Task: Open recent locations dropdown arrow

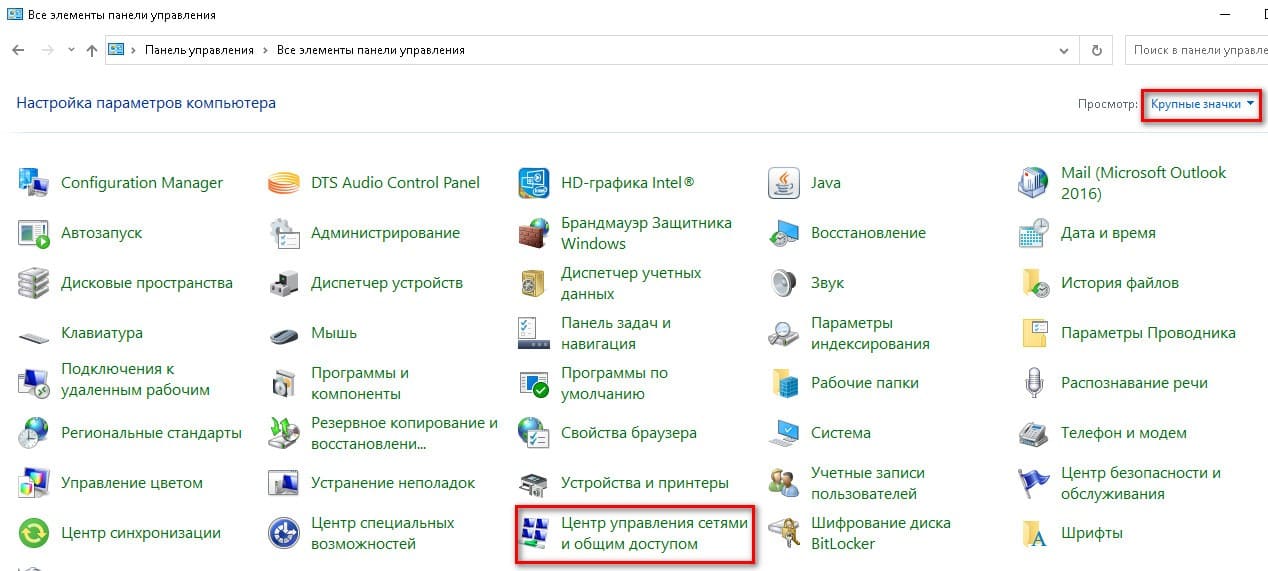Action: coord(70,50)
